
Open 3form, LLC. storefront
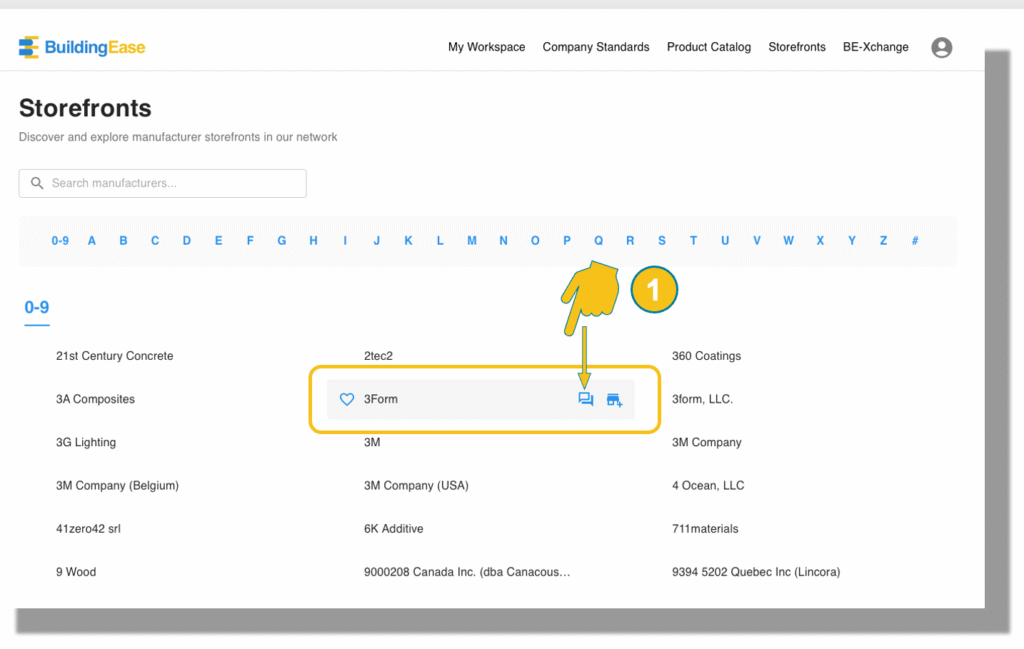point(703,399)
